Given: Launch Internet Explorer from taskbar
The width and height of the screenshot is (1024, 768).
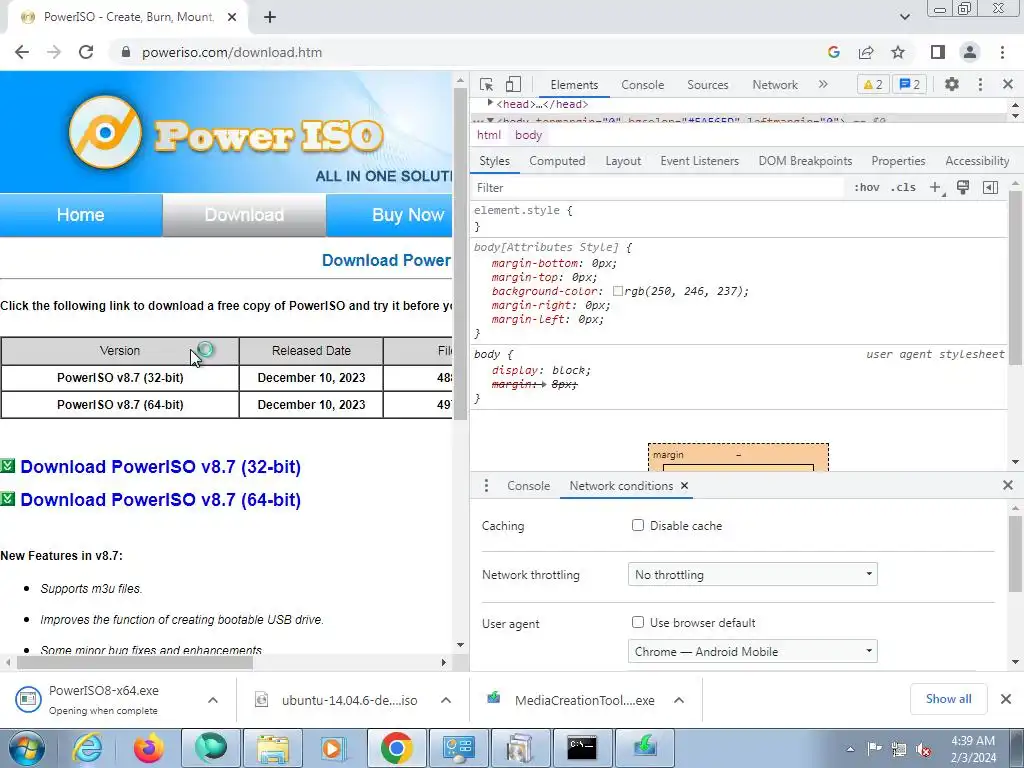Looking at the screenshot, I should click(88, 748).
